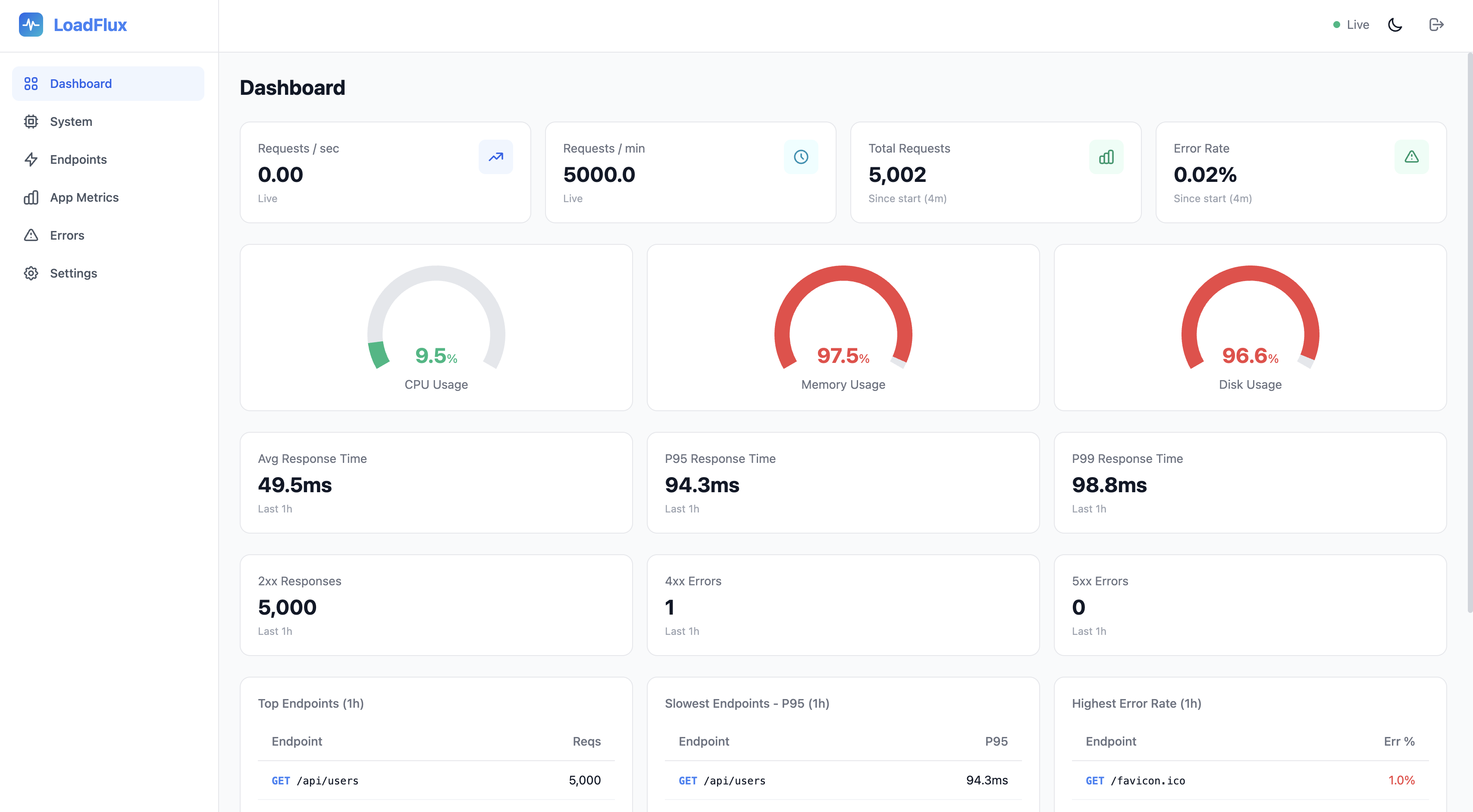This screenshot has height=812, width=1473.
Task: Click the 5xx Errors count of 0
Action: click(1078, 607)
